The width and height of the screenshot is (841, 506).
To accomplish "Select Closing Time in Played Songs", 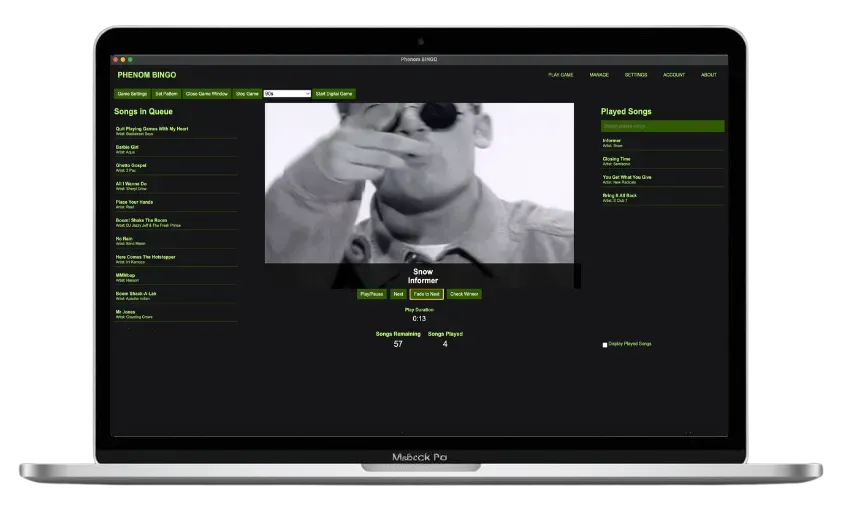I will 617,158.
